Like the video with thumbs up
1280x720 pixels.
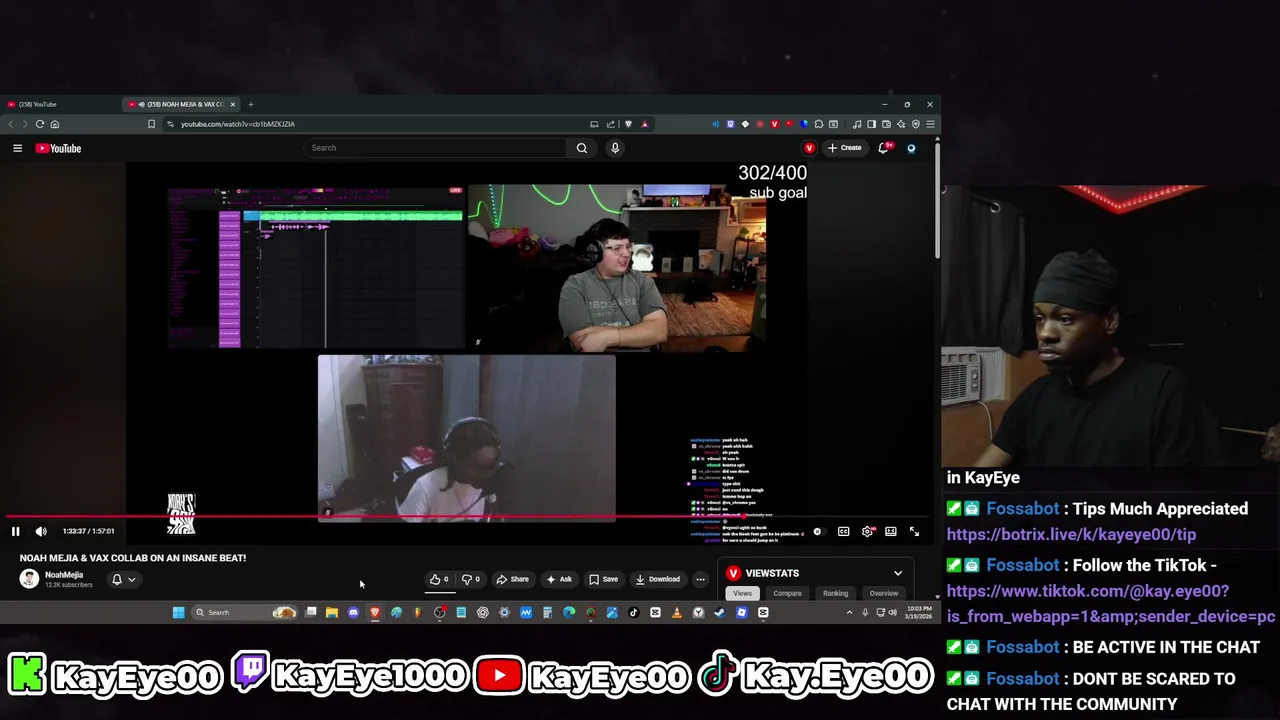[x=439, y=579]
